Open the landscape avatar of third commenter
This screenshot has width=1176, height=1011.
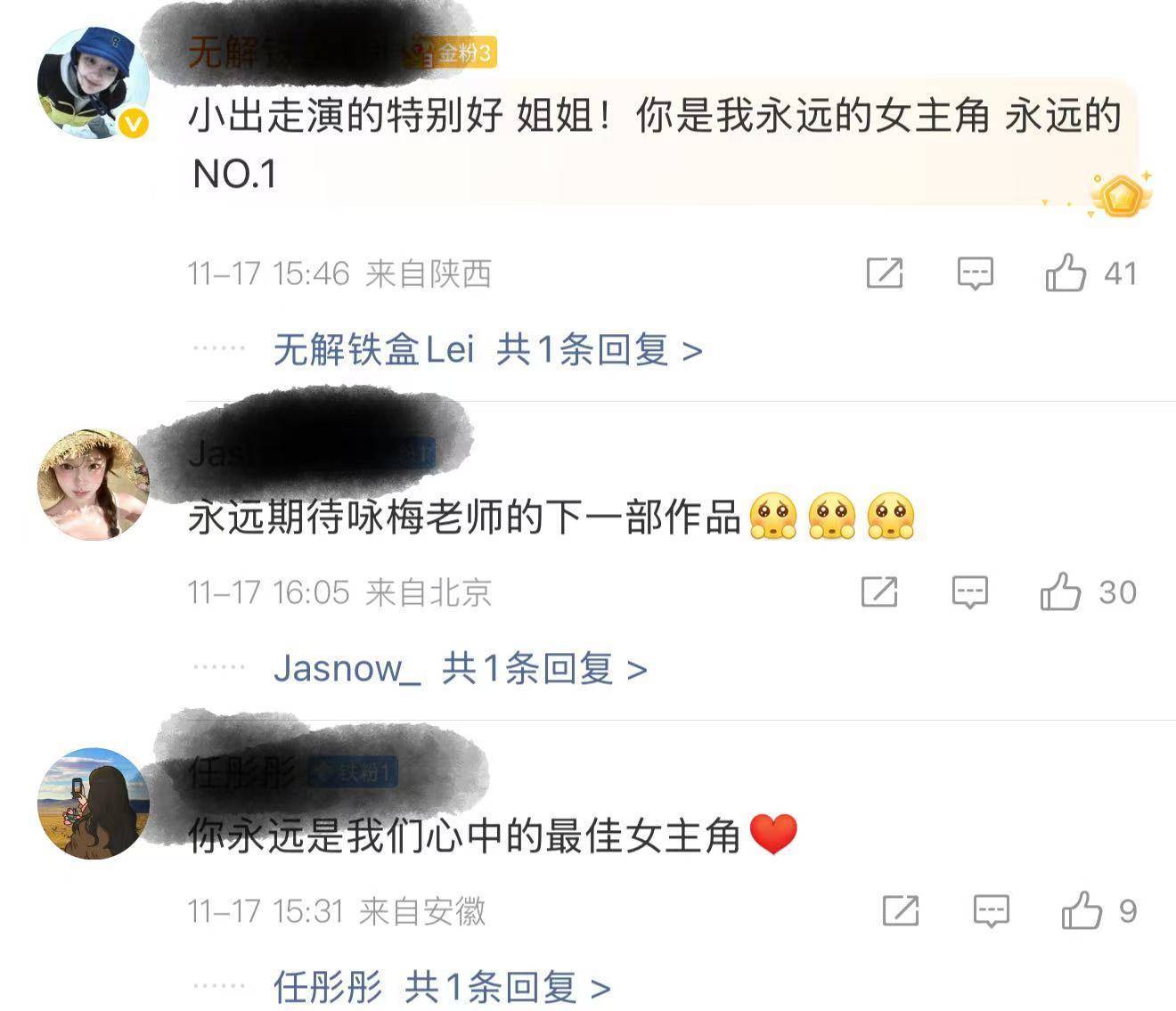[93, 803]
